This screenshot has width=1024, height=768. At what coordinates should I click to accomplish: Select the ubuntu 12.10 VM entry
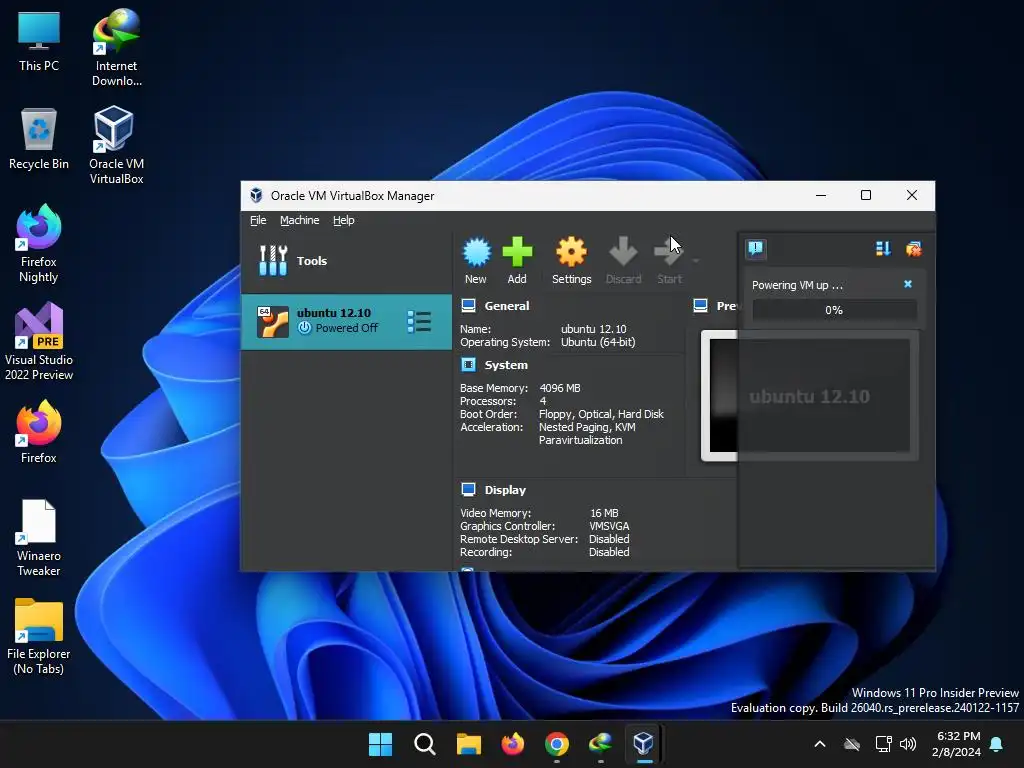click(346, 321)
